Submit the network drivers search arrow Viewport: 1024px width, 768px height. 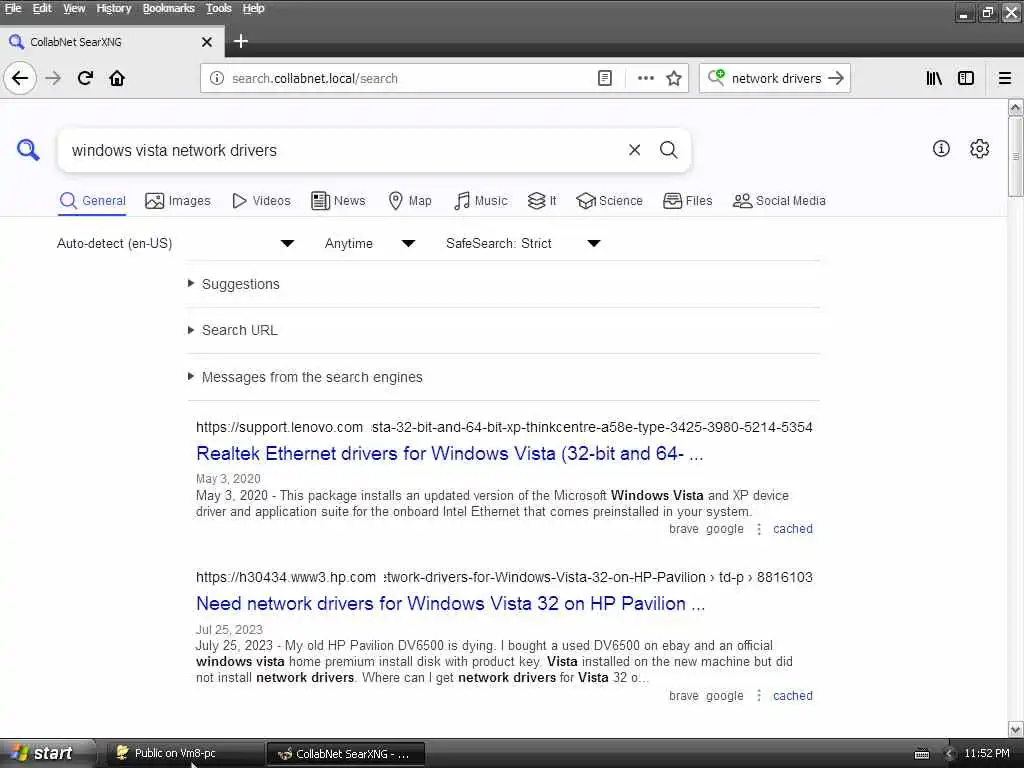click(x=835, y=78)
